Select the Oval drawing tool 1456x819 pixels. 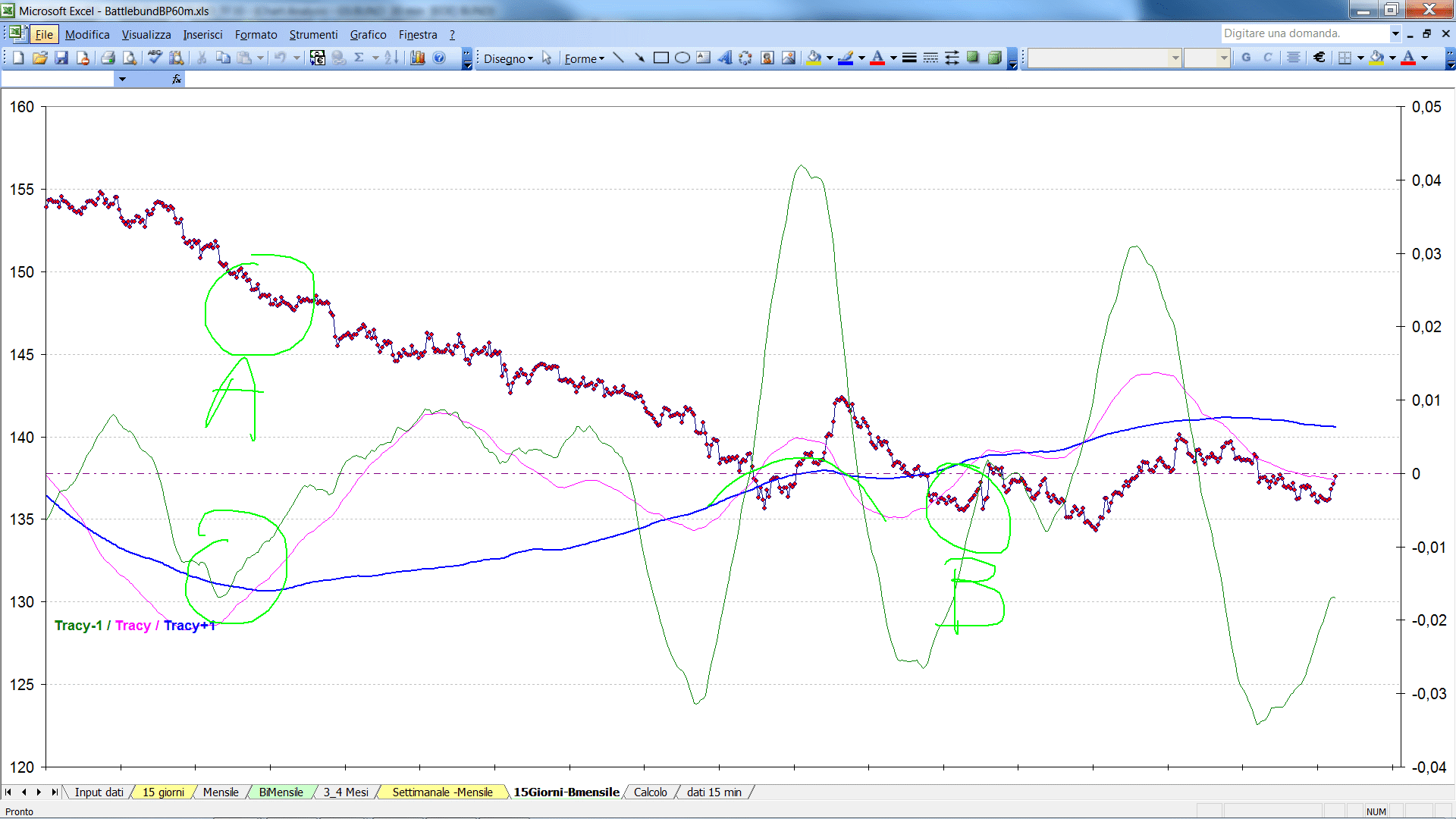point(682,58)
